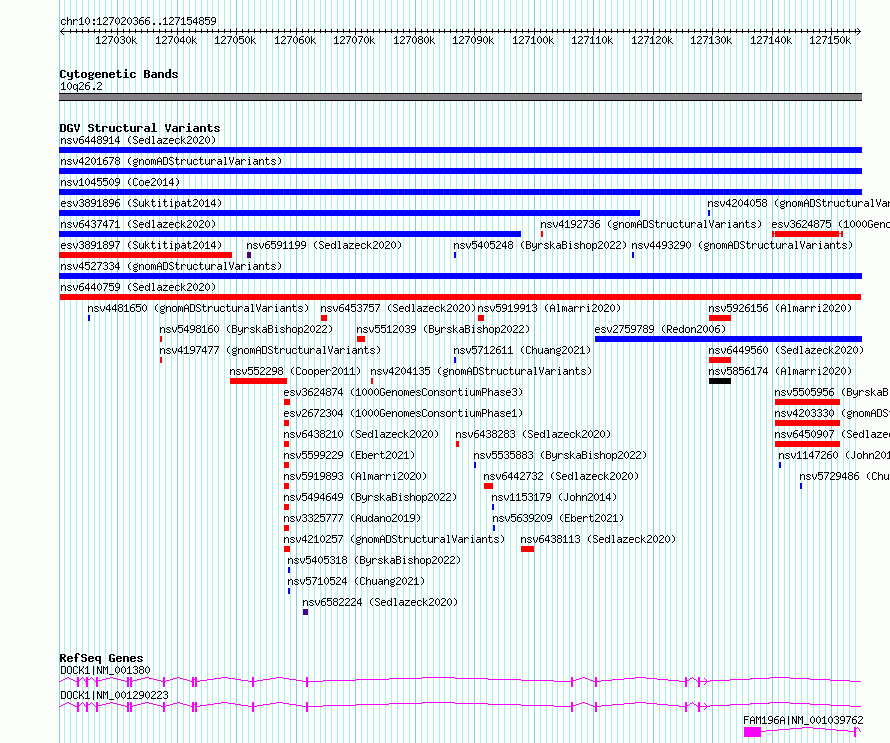This screenshot has width=890, height=743.
Task: Click the esv3624875 variant label
Action: 830,224
